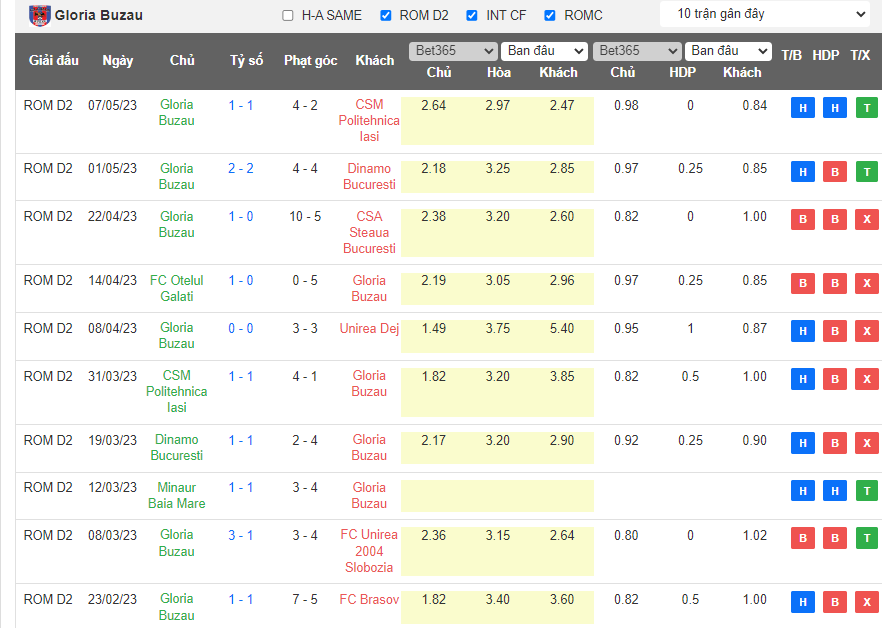This screenshot has width=882, height=628.
Task: Click blue H result badge in 08/04/23 row
Action: (802, 331)
